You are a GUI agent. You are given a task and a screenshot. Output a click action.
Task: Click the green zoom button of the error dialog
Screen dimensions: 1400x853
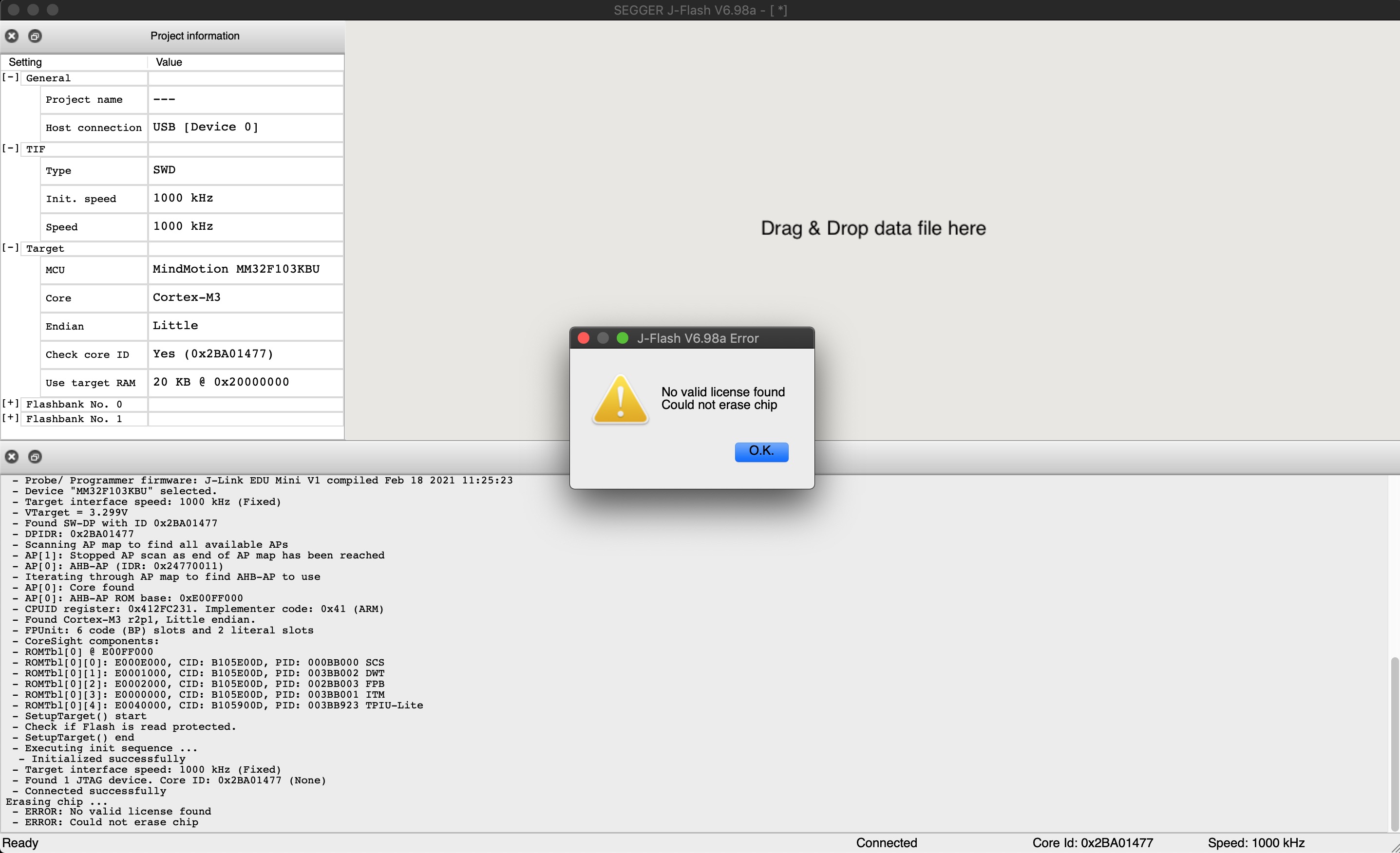pos(622,338)
